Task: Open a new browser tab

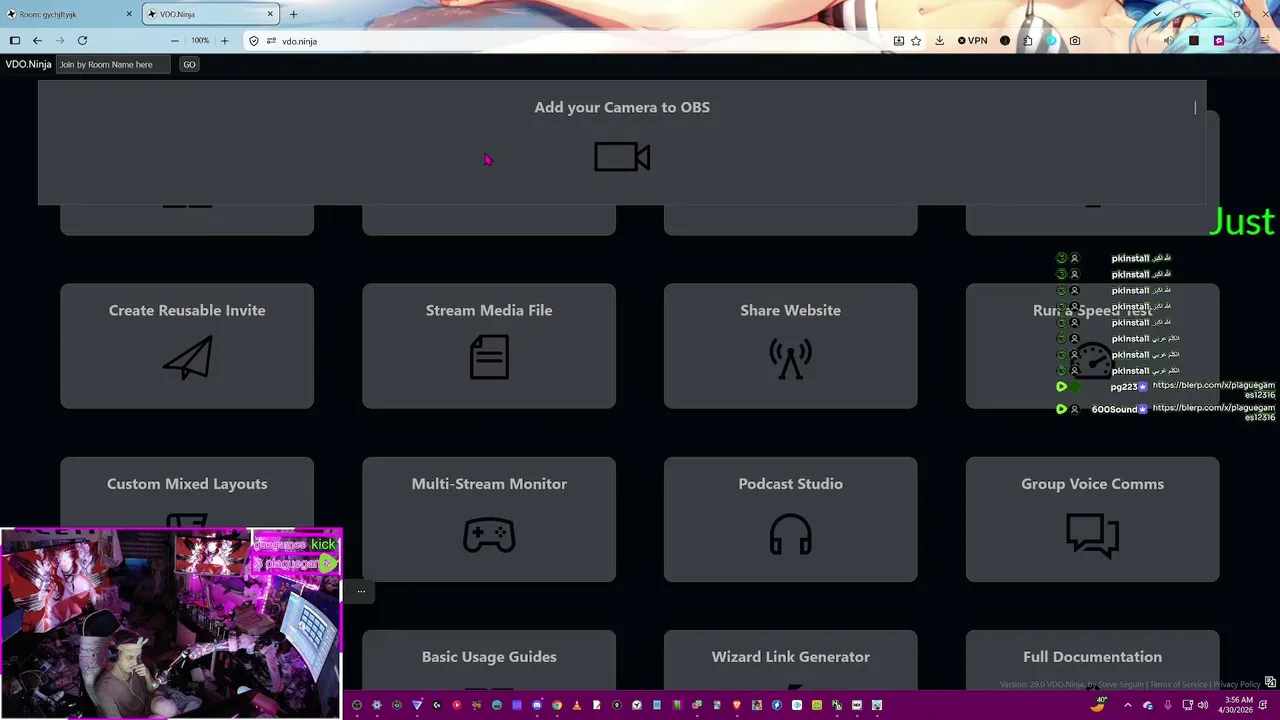Action: coord(293,14)
